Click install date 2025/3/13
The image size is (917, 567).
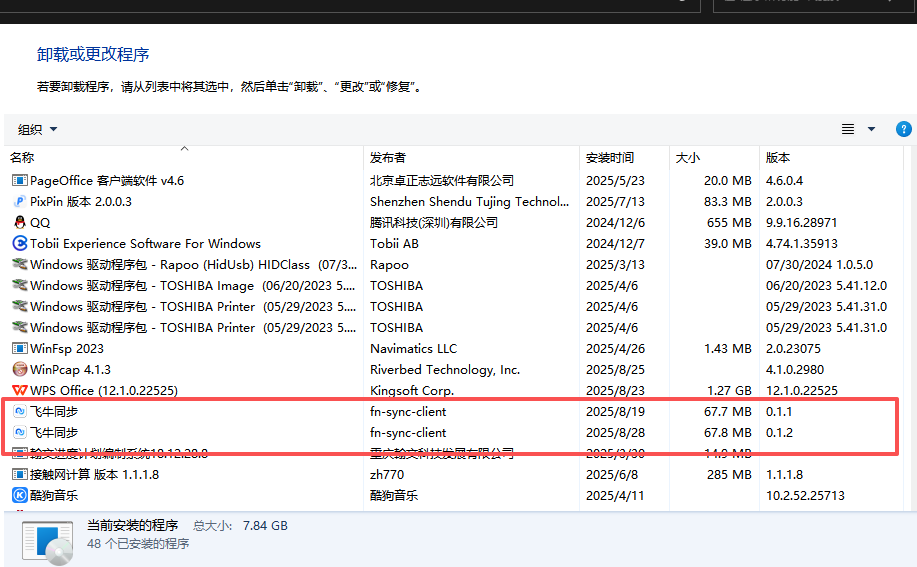(x=615, y=265)
